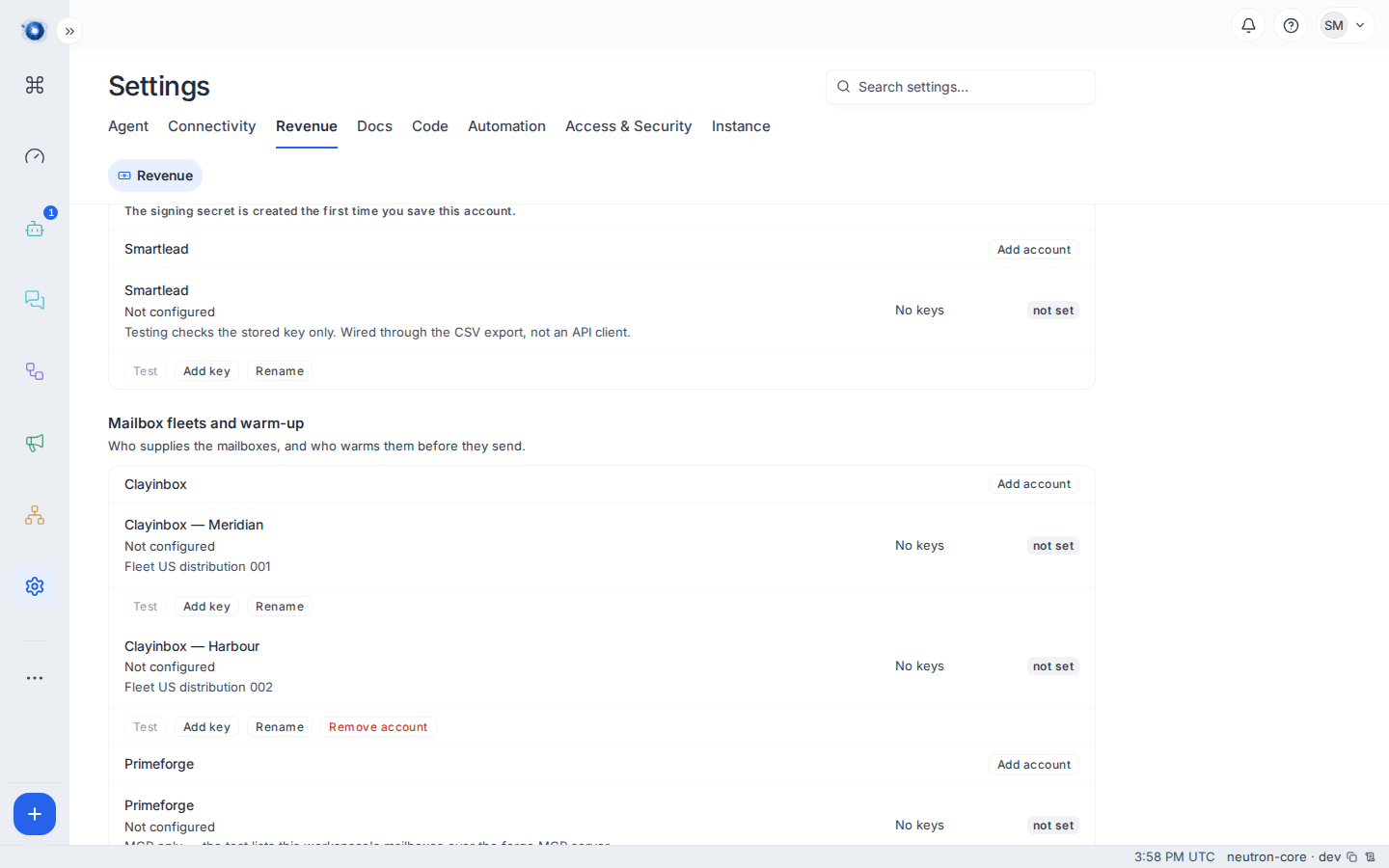Switch to the Agent tab
The width and height of the screenshot is (1389, 868).
pyautogui.click(x=128, y=126)
